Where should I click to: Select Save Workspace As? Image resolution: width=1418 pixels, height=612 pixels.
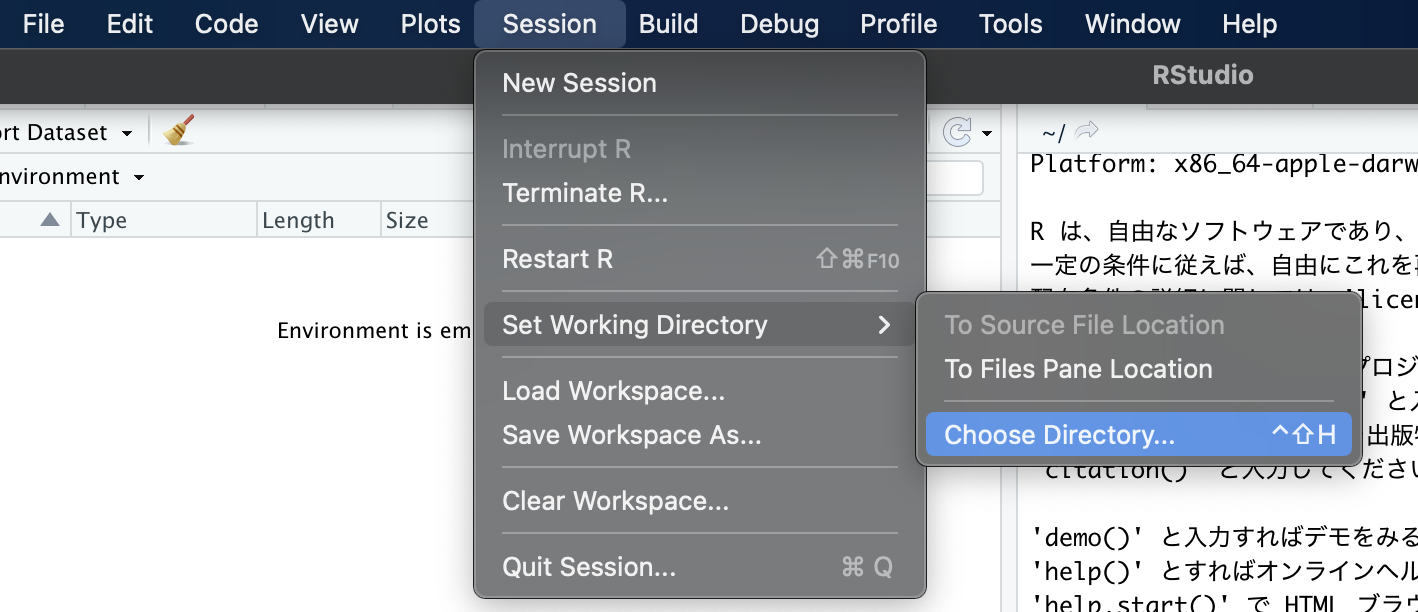click(631, 435)
